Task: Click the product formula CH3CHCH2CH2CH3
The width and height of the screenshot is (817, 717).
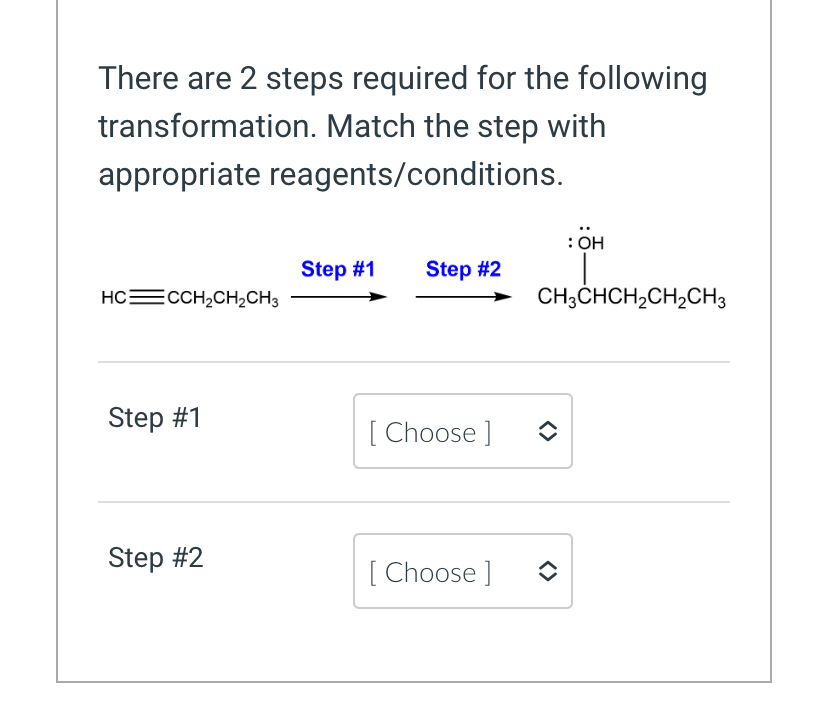Action: pos(632,297)
